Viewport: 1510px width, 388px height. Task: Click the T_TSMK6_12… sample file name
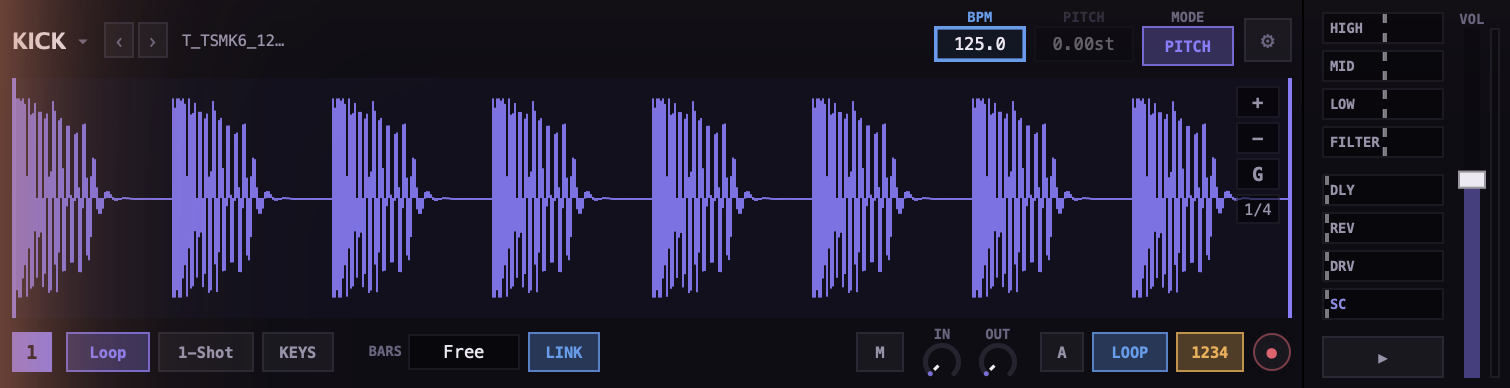click(233, 42)
